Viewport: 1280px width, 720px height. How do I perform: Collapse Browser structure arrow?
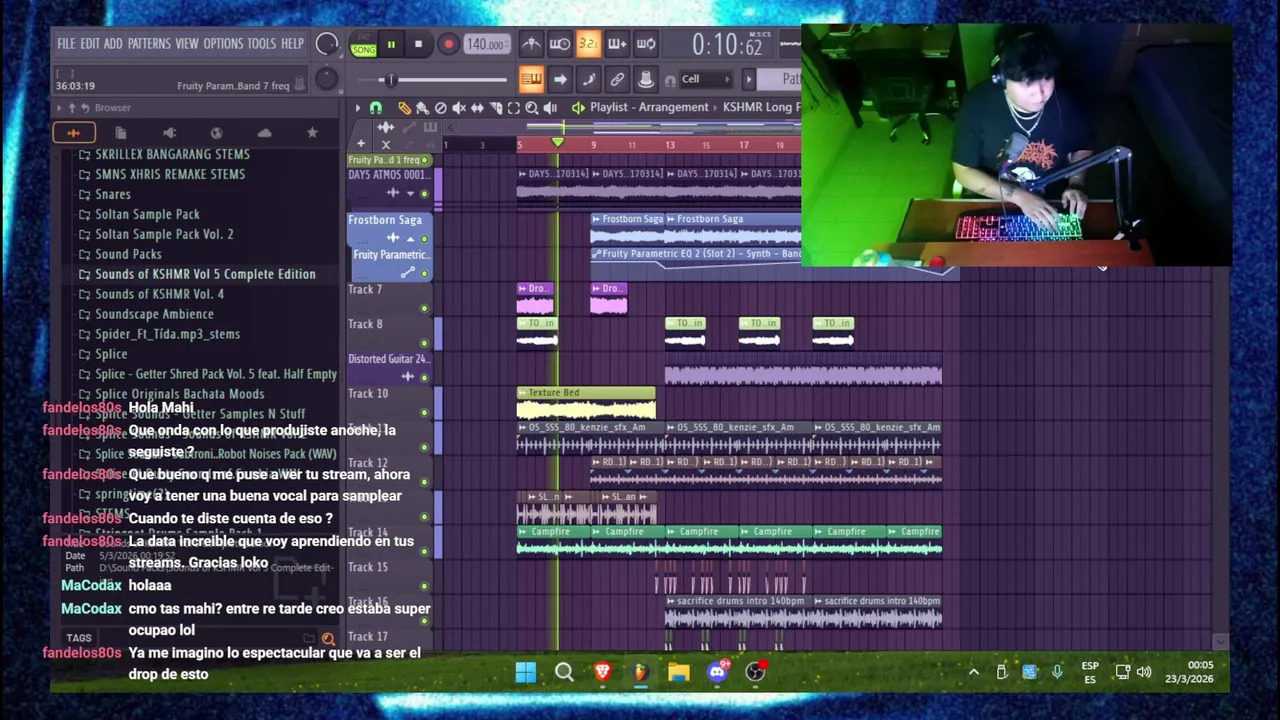[x=59, y=108]
